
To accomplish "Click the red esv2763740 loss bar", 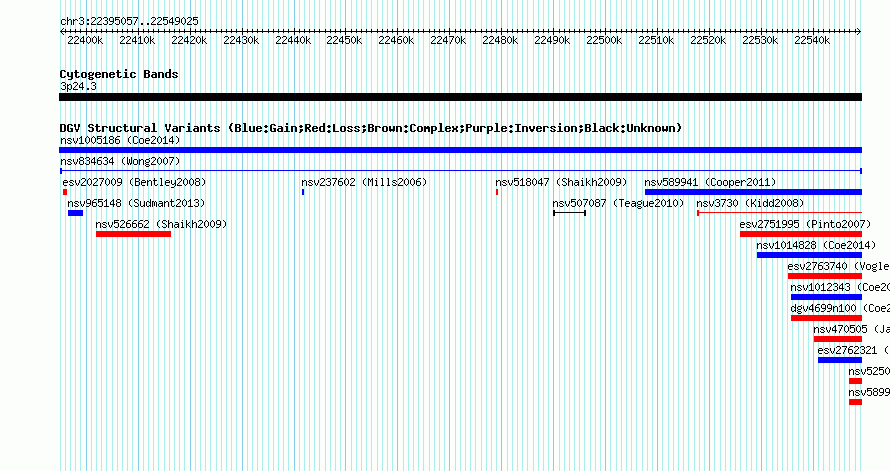I will pos(825,276).
